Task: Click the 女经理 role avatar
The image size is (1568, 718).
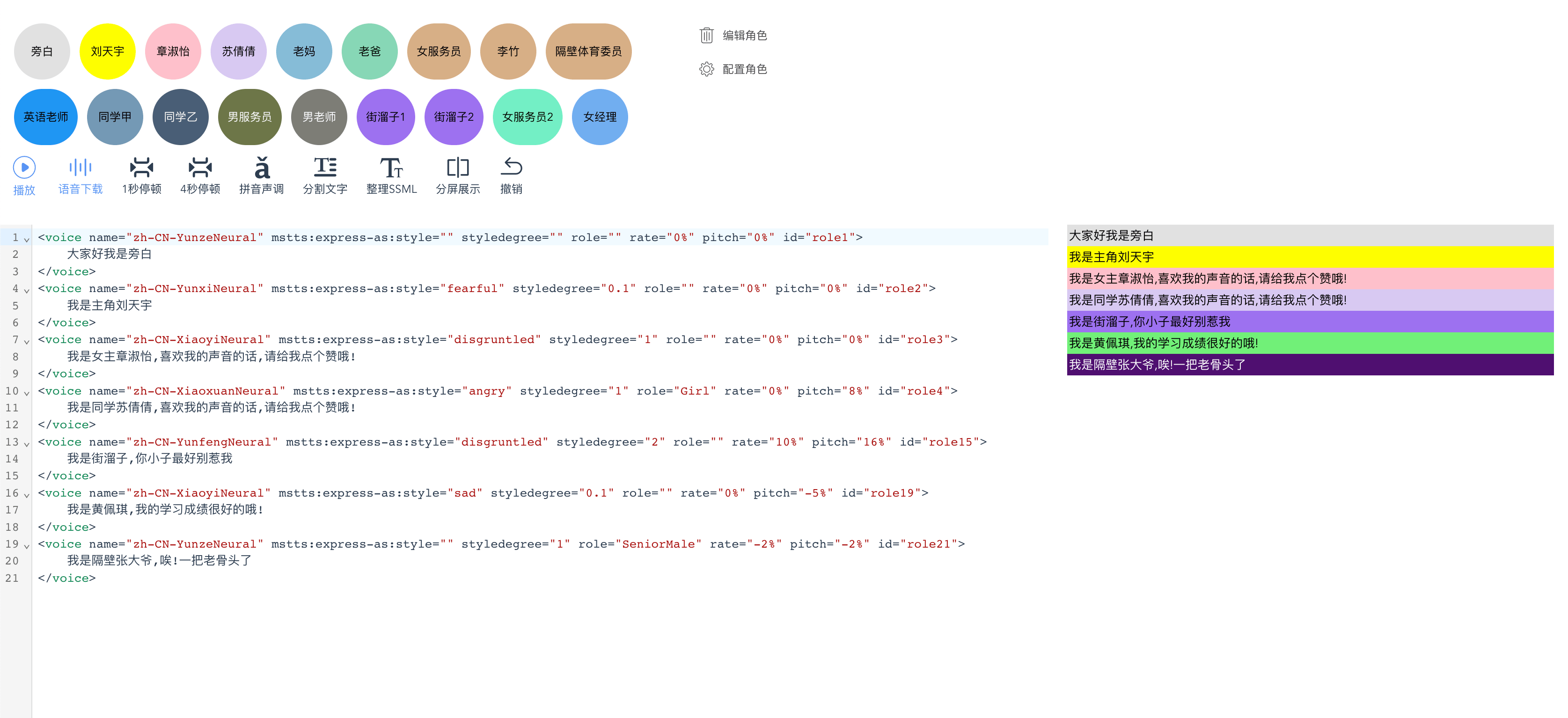Action: (x=600, y=116)
